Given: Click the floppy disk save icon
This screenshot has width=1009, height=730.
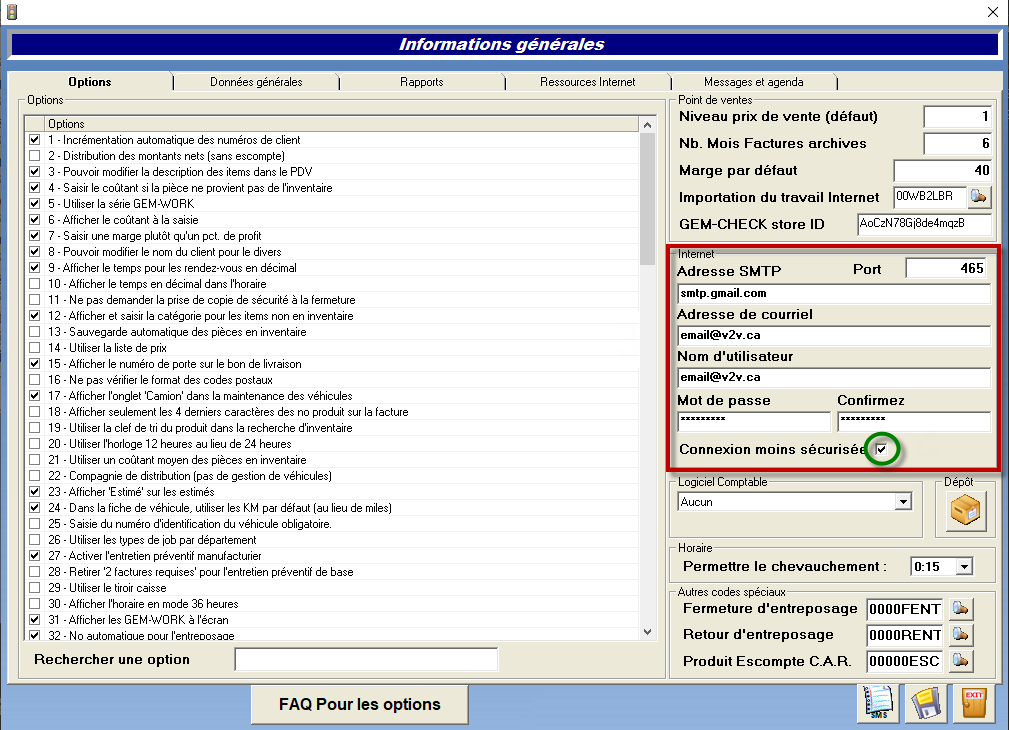Looking at the screenshot, I should pyautogui.click(x=927, y=702).
